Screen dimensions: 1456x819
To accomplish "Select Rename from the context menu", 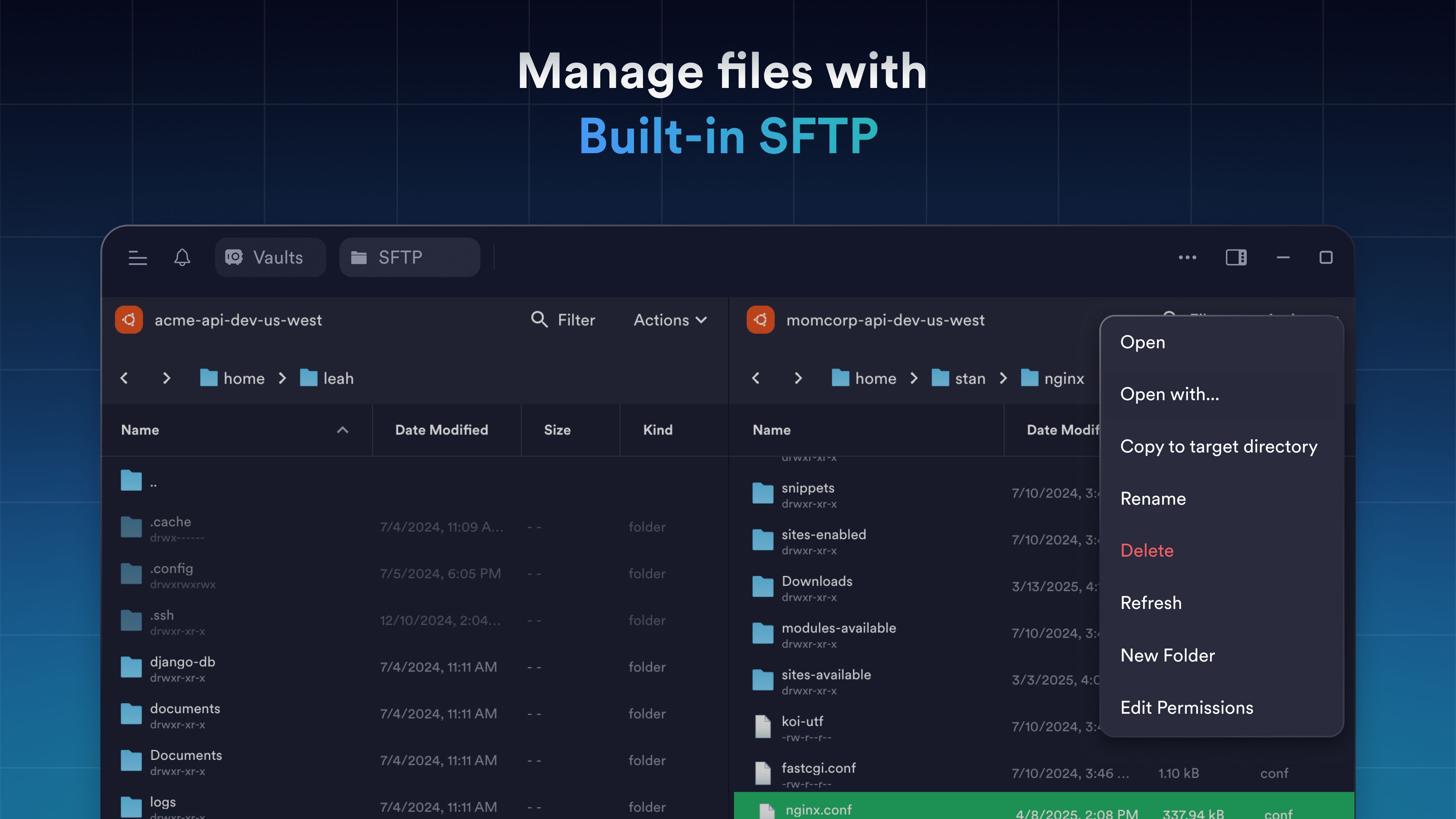I will pos(1153,499).
